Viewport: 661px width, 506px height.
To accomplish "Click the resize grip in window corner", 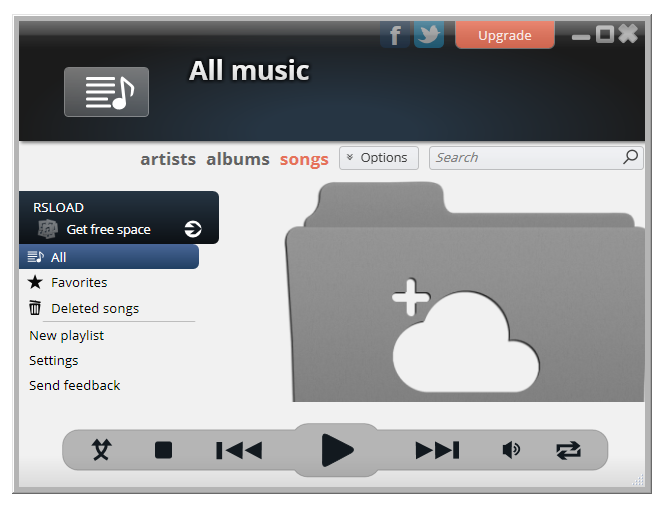I will 638,479.
